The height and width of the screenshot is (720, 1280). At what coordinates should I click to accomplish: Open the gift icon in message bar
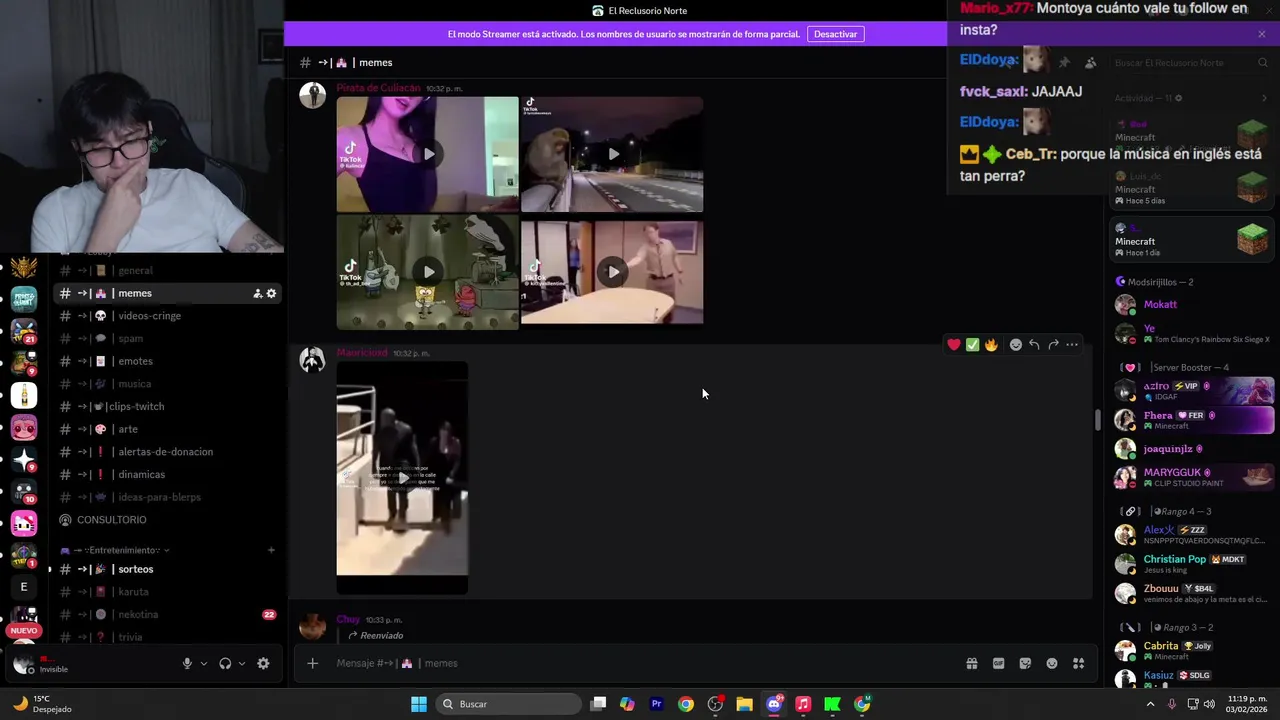click(971, 663)
